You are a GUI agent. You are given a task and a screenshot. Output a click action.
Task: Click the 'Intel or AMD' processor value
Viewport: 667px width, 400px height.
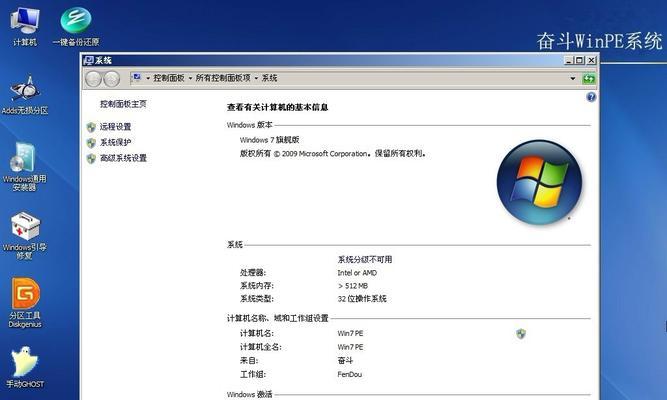click(357, 273)
